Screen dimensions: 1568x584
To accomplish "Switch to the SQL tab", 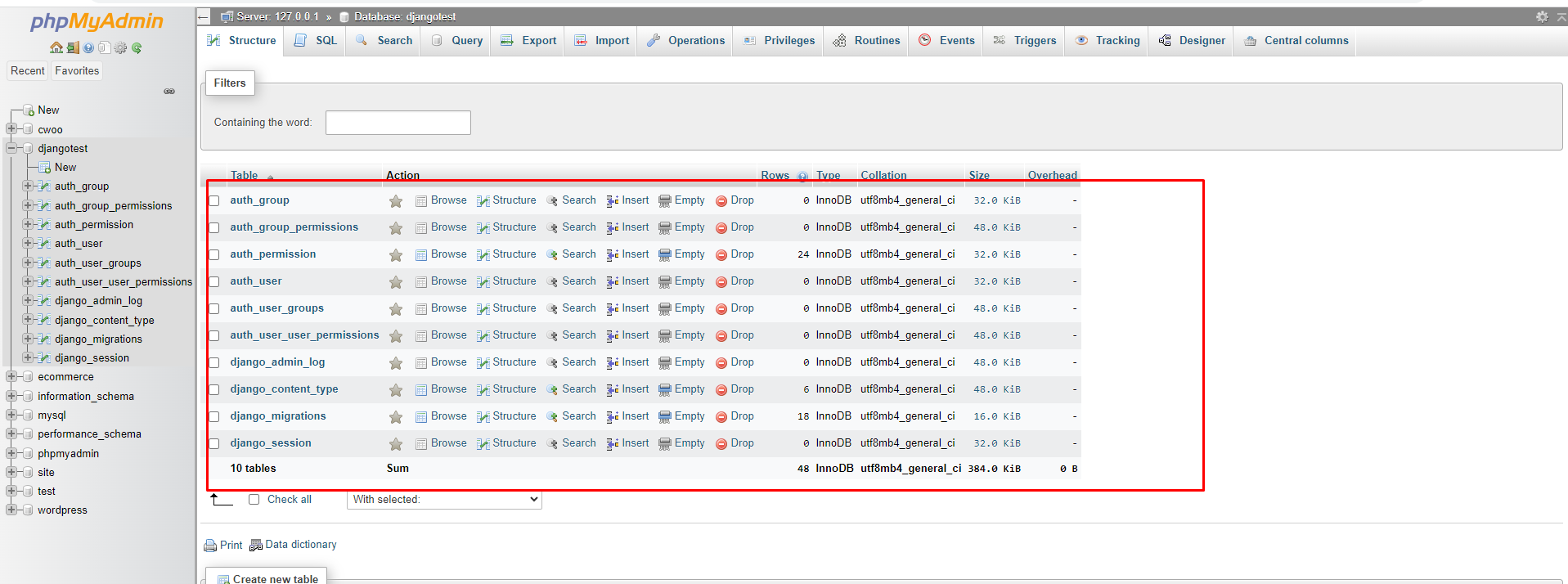I will [317, 41].
